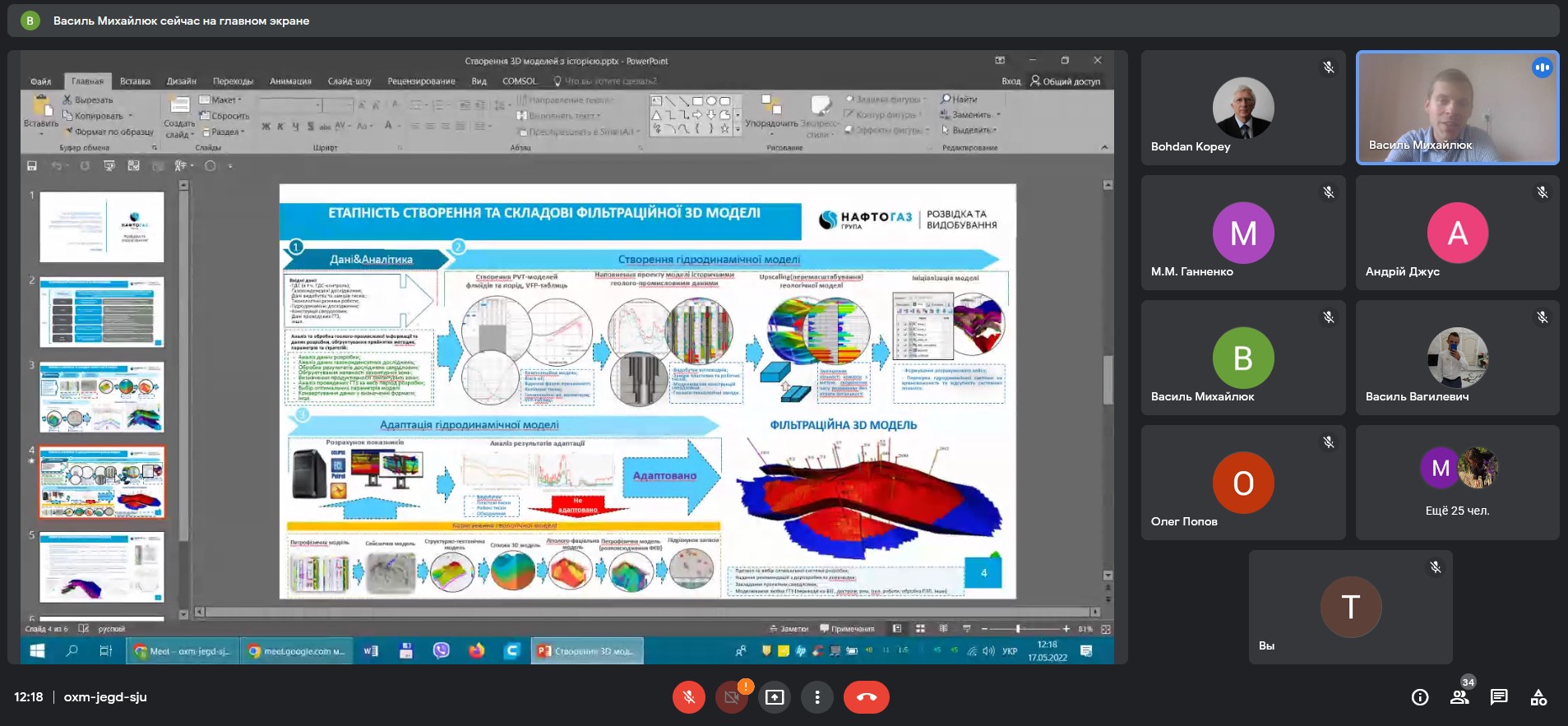Select slide 3 thumbnail in the slide panel
Screen dimensions: 1568x726
(102, 397)
